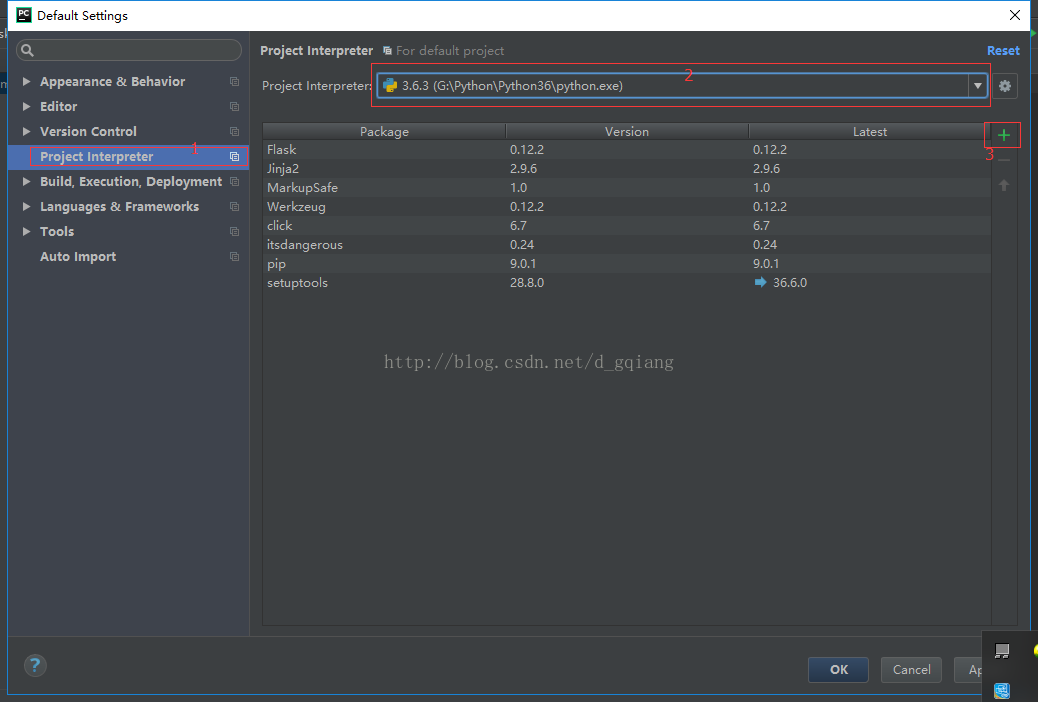Click the Python icon in interpreter field
1038x702 pixels.
pyautogui.click(x=390, y=85)
